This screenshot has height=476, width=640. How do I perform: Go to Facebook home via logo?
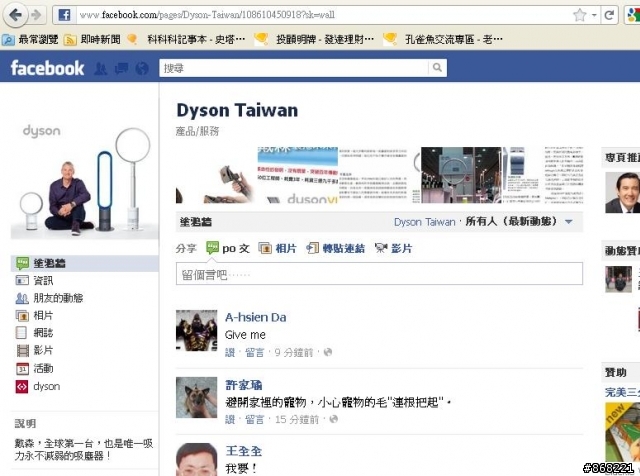(47, 68)
